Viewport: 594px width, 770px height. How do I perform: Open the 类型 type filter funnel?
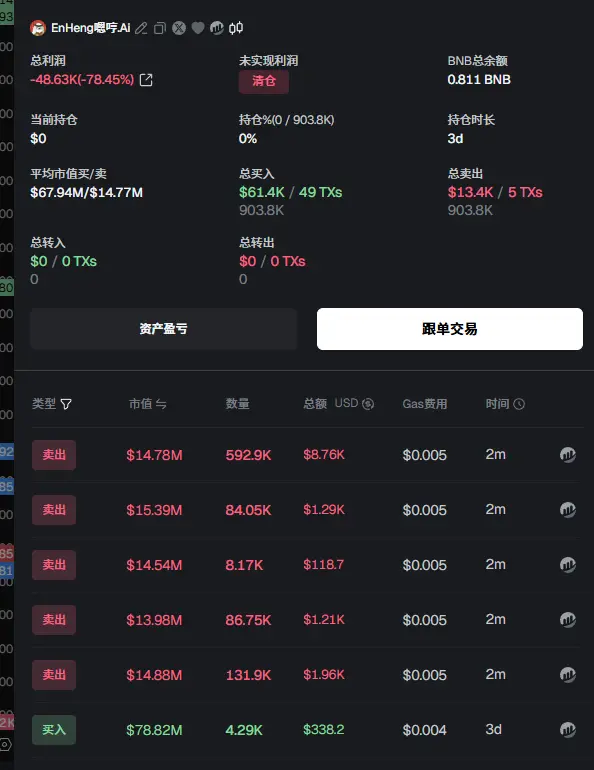(66, 404)
